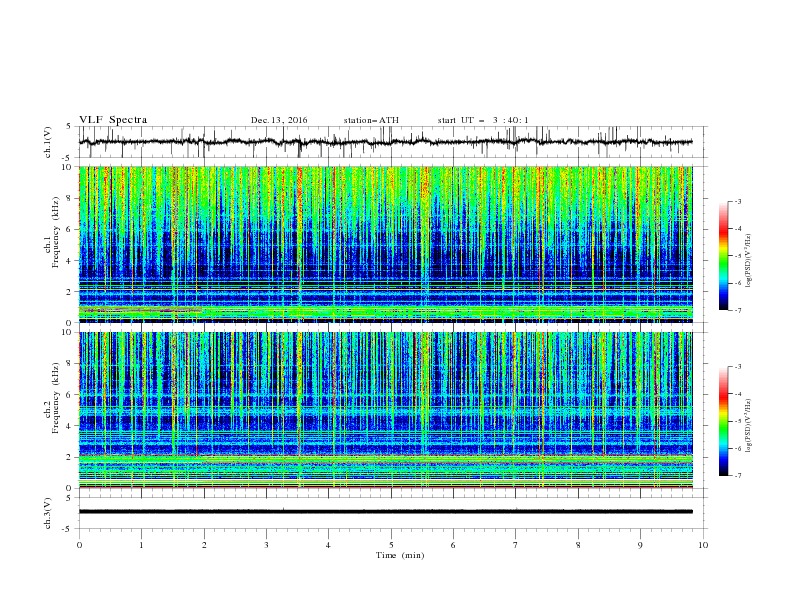Click the "ch.1(V)" axis label
Image resolution: width=792 pixels, height=612 pixels.
(48, 142)
